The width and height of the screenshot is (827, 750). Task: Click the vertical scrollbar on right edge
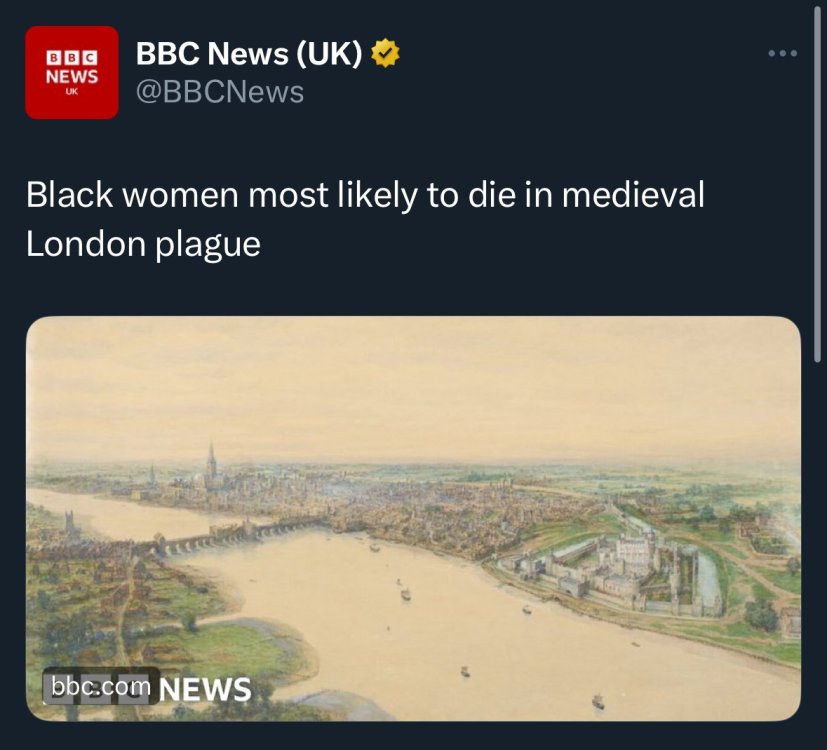point(821,180)
